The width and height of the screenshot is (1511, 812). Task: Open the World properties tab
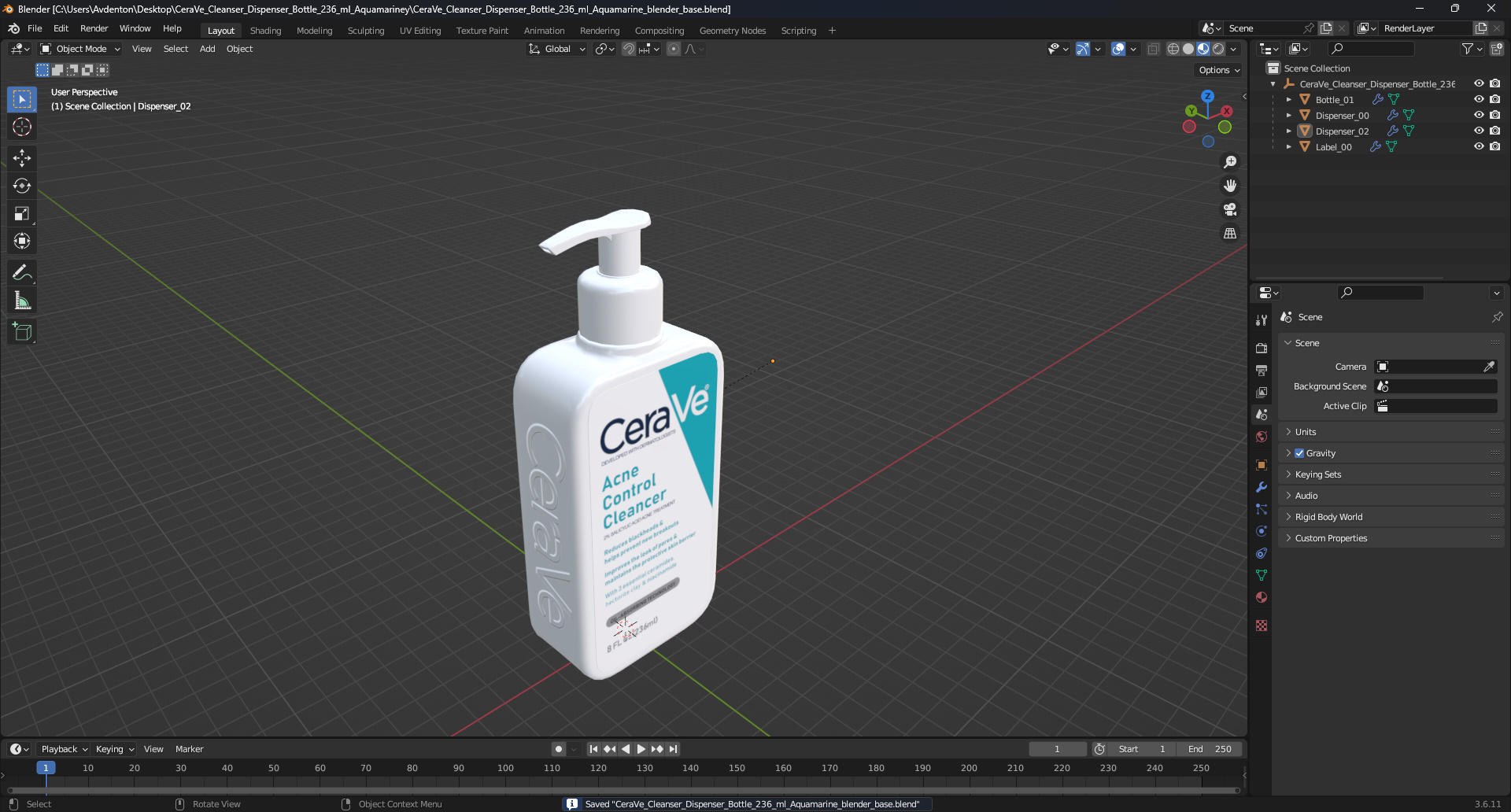(1262, 437)
